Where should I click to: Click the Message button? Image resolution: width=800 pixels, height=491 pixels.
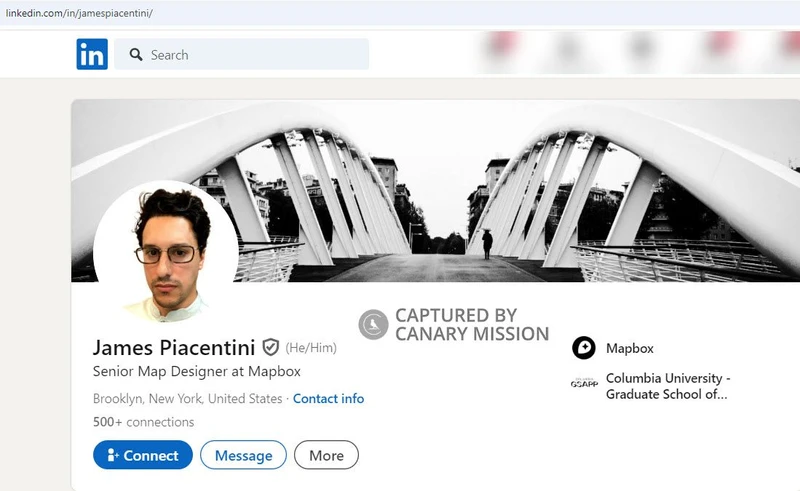point(243,455)
